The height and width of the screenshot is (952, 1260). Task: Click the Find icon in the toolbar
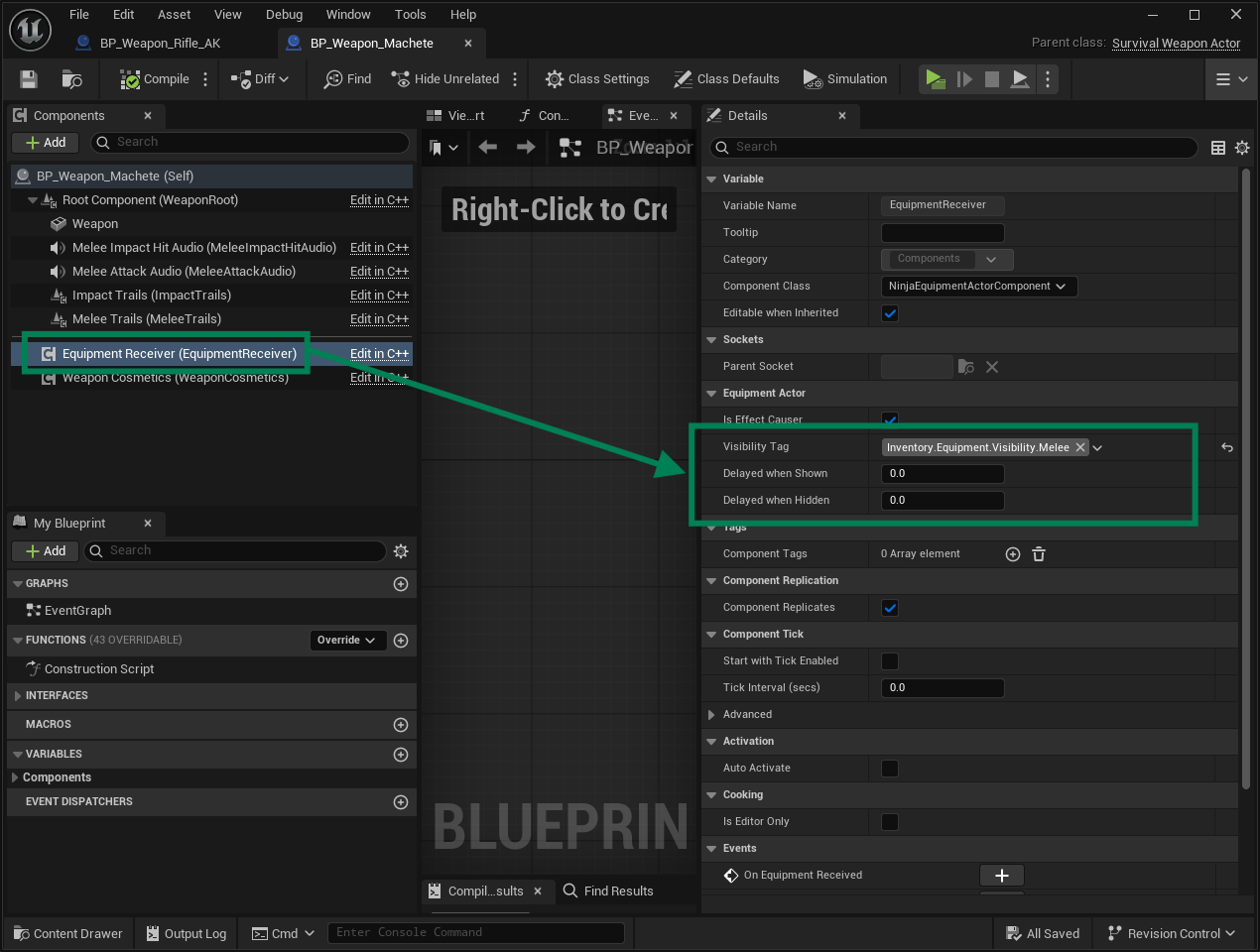(x=346, y=78)
